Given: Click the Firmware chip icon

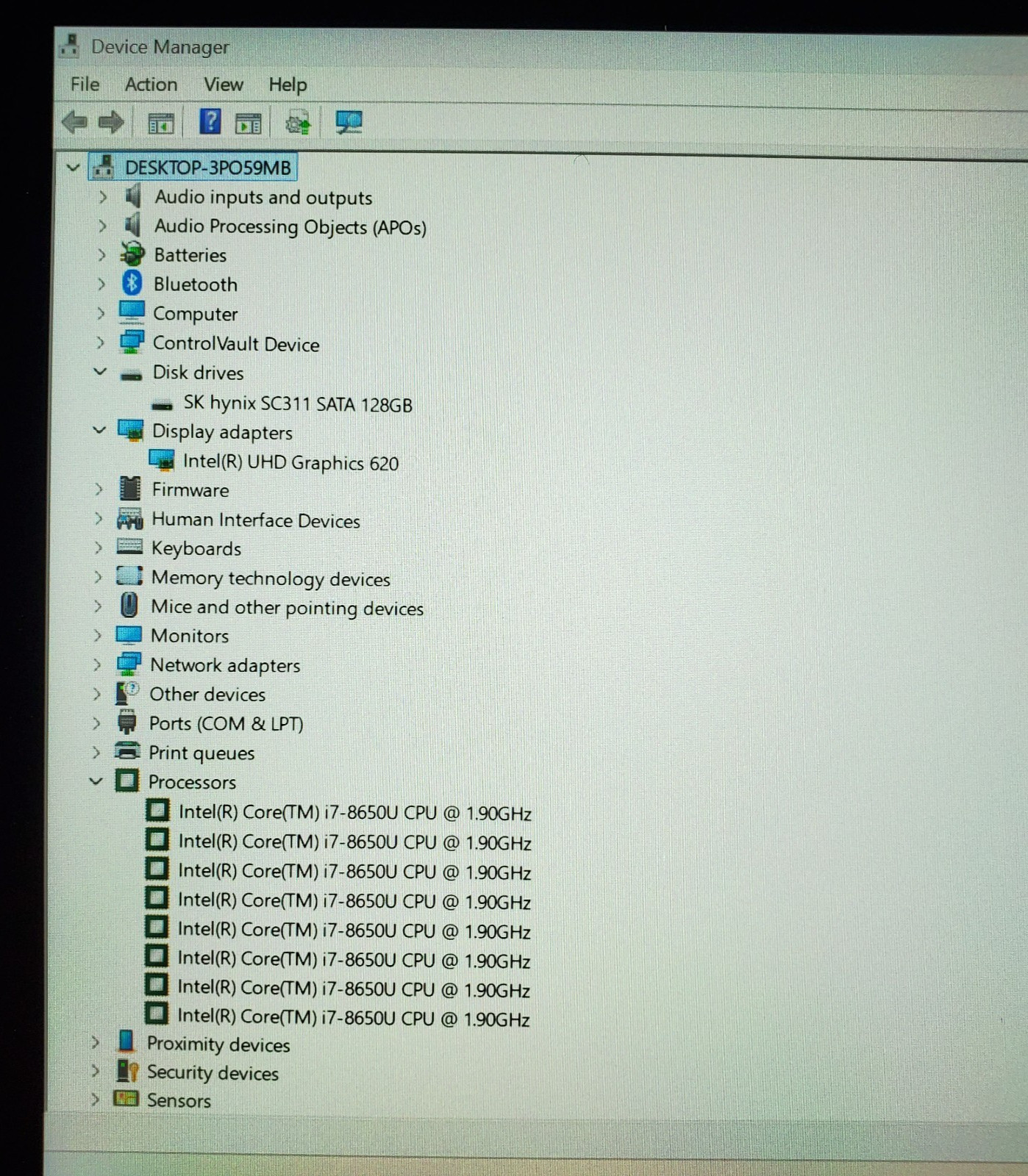Looking at the screenshot, I should 130,488.
